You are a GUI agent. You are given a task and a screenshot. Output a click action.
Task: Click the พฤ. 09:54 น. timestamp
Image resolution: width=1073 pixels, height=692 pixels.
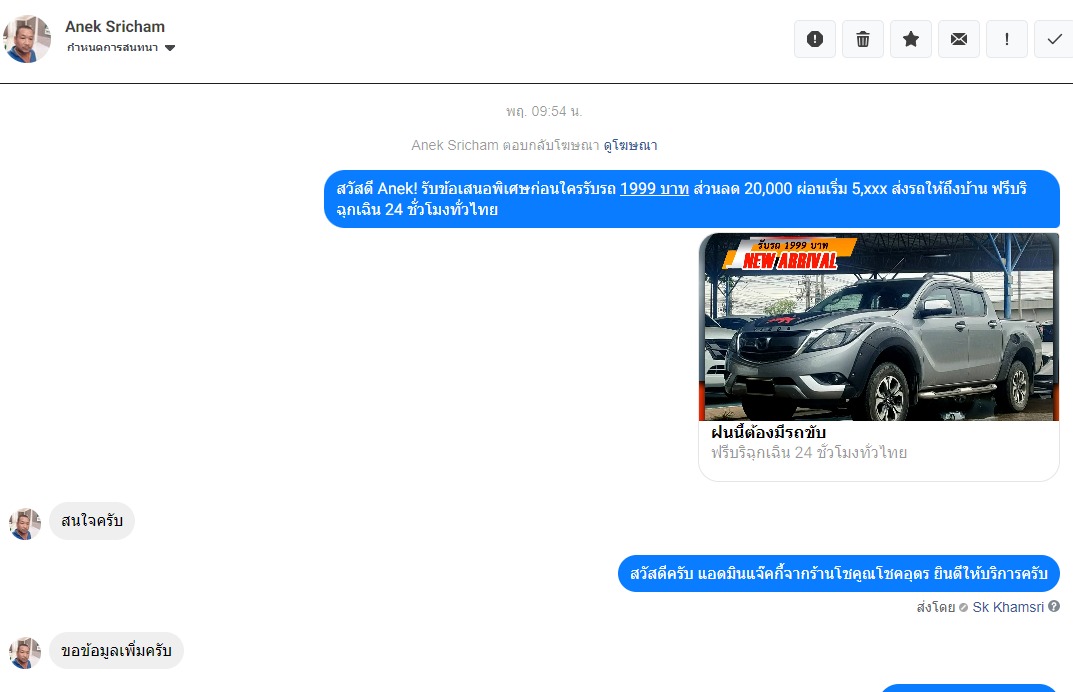pos(544,111)
